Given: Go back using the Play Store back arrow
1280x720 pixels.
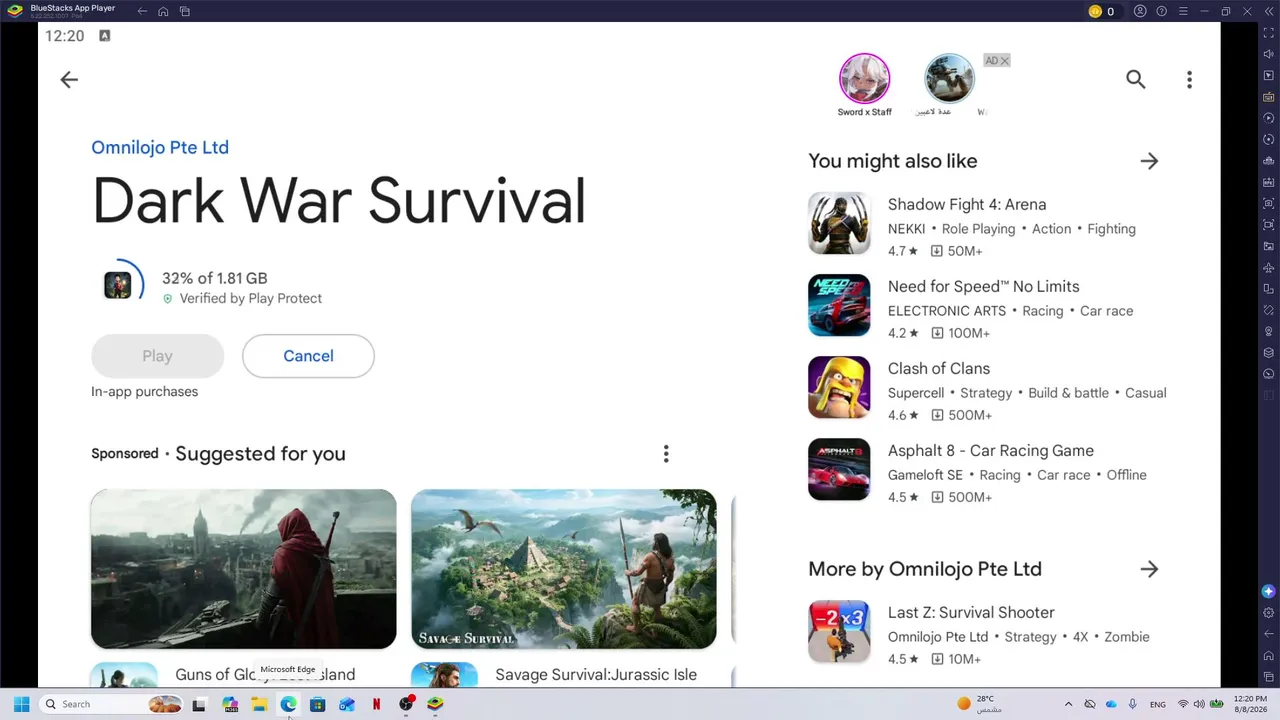Looking at the screenshot, I should pyautogui.click(x=69, y=80).
